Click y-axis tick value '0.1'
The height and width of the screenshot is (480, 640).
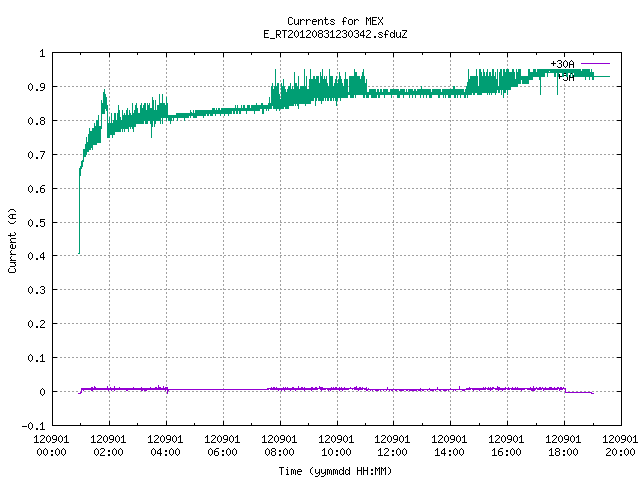[x=36, y=358]
